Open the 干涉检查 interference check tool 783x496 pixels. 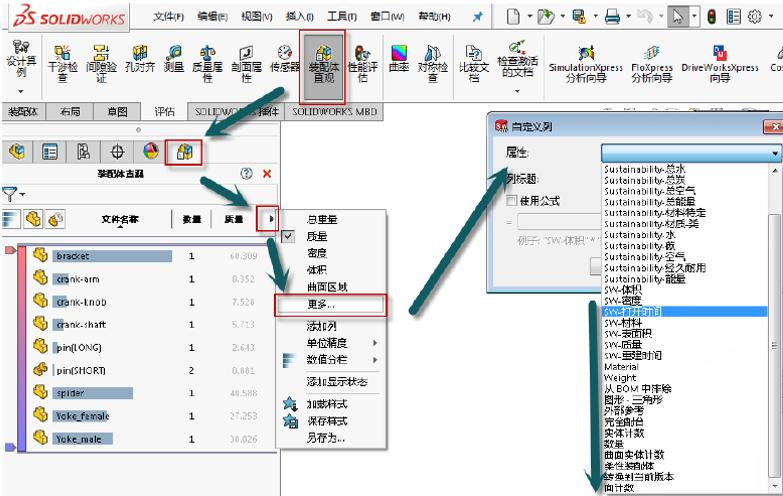(x=62, y=64)
